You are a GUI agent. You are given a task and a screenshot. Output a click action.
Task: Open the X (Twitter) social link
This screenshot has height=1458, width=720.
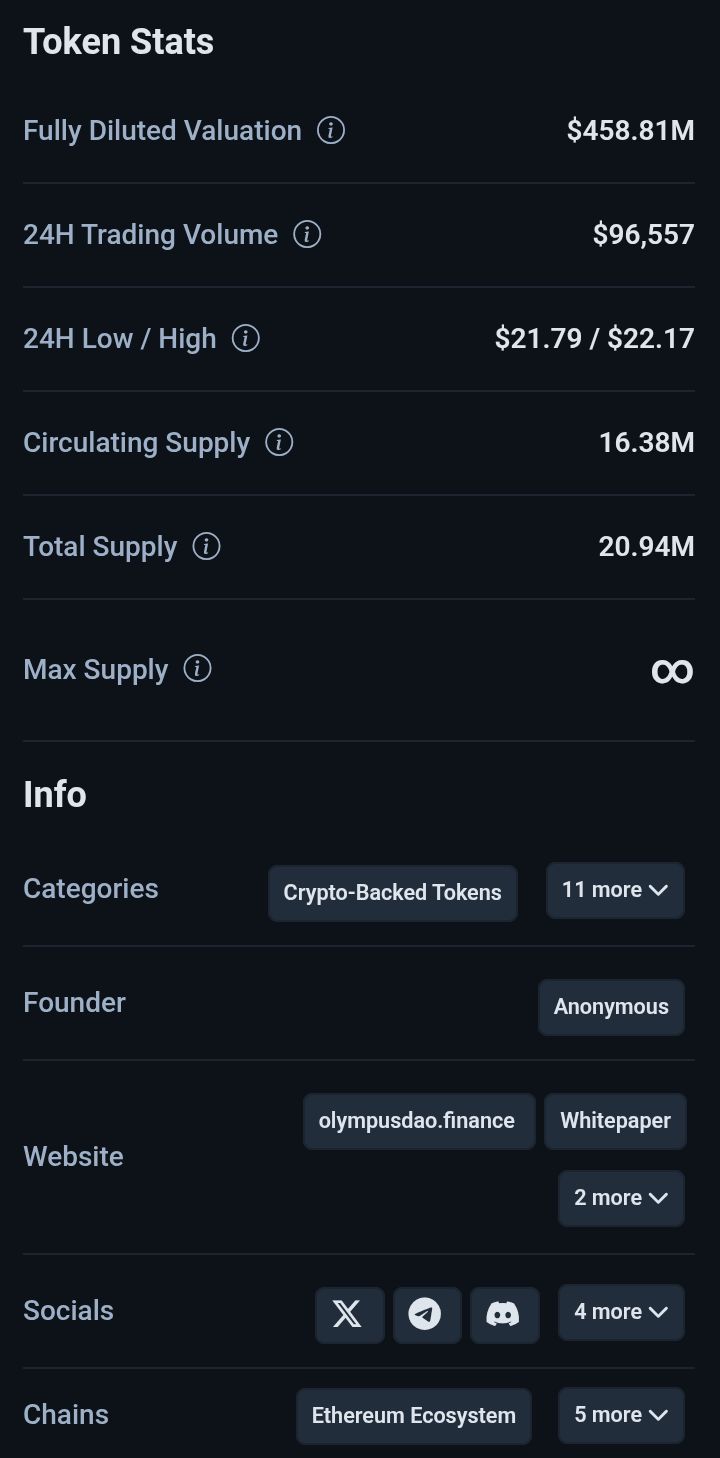(x=349, y=1313)
